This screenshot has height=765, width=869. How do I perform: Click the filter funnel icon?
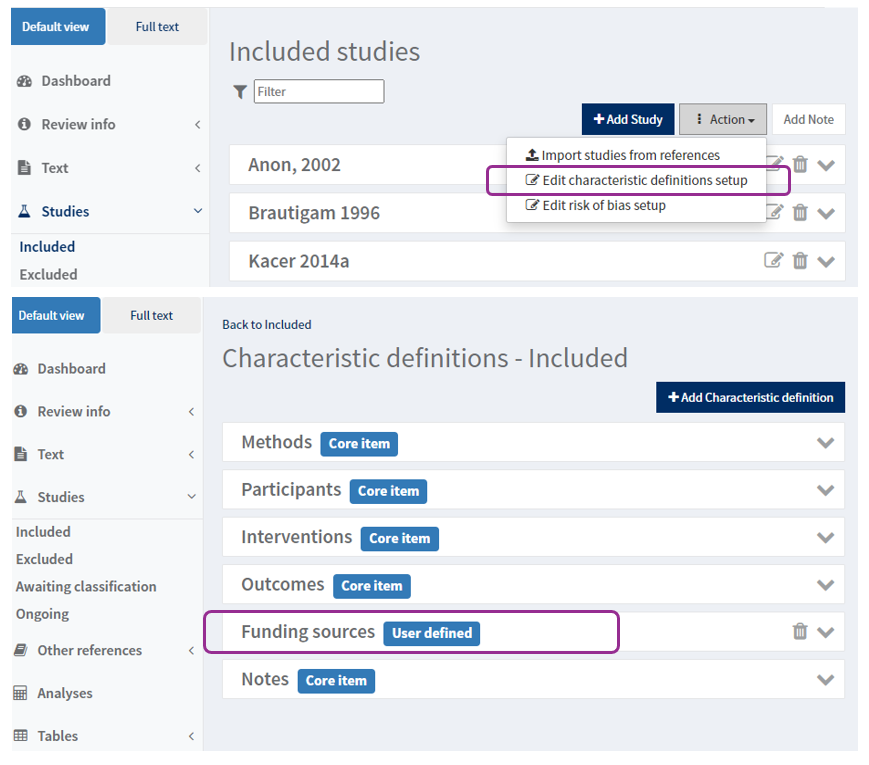(x=240, y=92)
